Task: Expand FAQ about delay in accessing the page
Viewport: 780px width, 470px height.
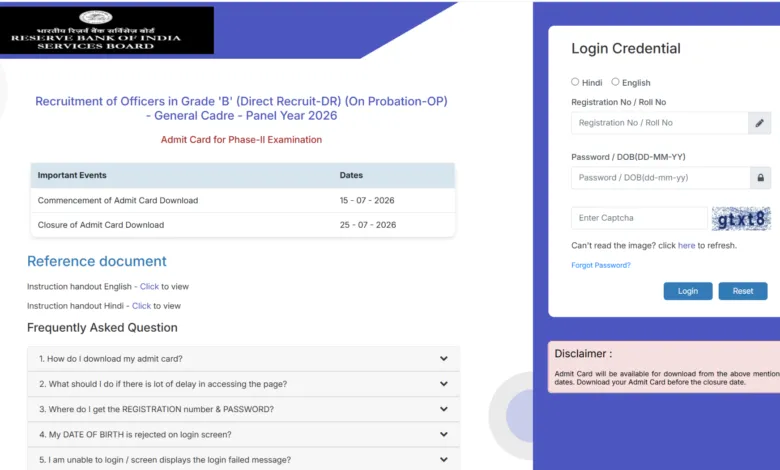Action: pyautogui.click(x=243, y=384)
